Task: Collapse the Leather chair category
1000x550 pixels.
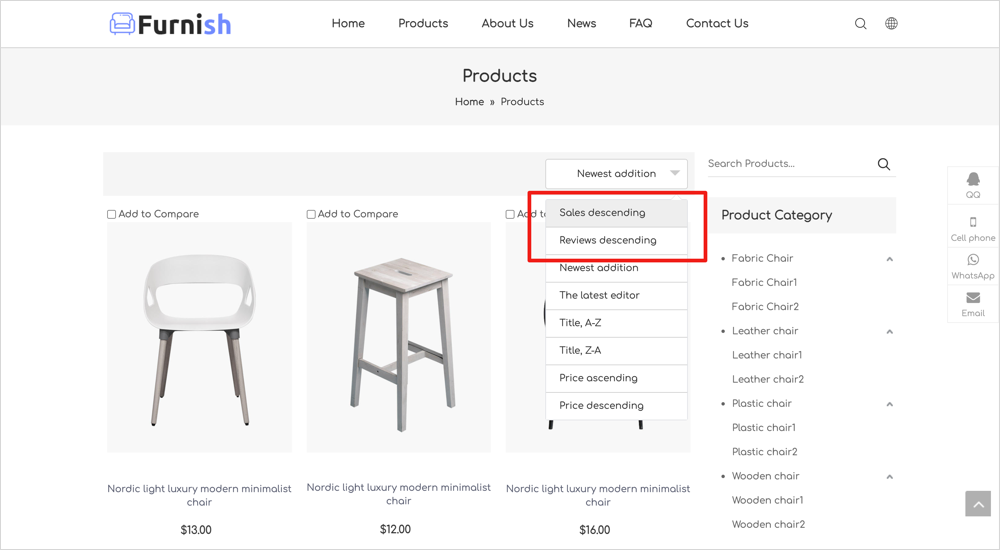Action: [x=889, y=332]
